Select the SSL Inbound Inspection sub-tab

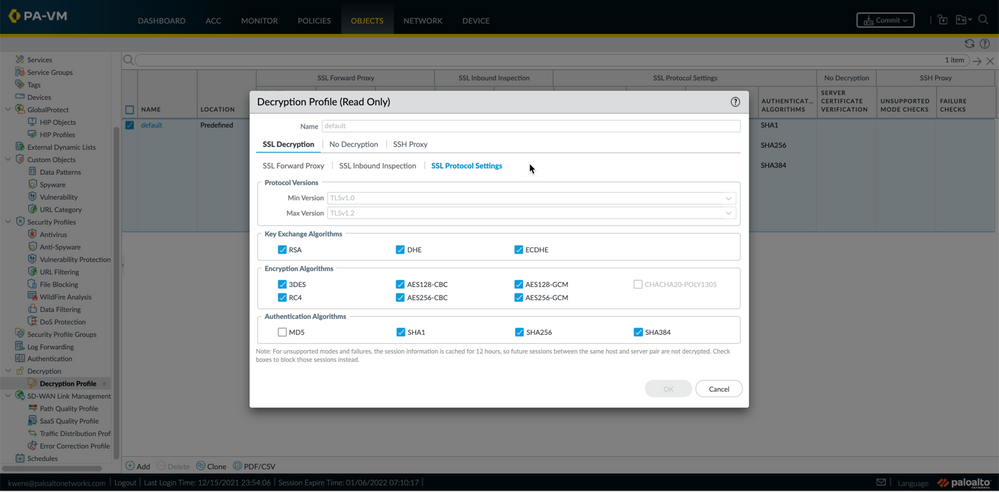pyautogui.click(x=377, y=166)
